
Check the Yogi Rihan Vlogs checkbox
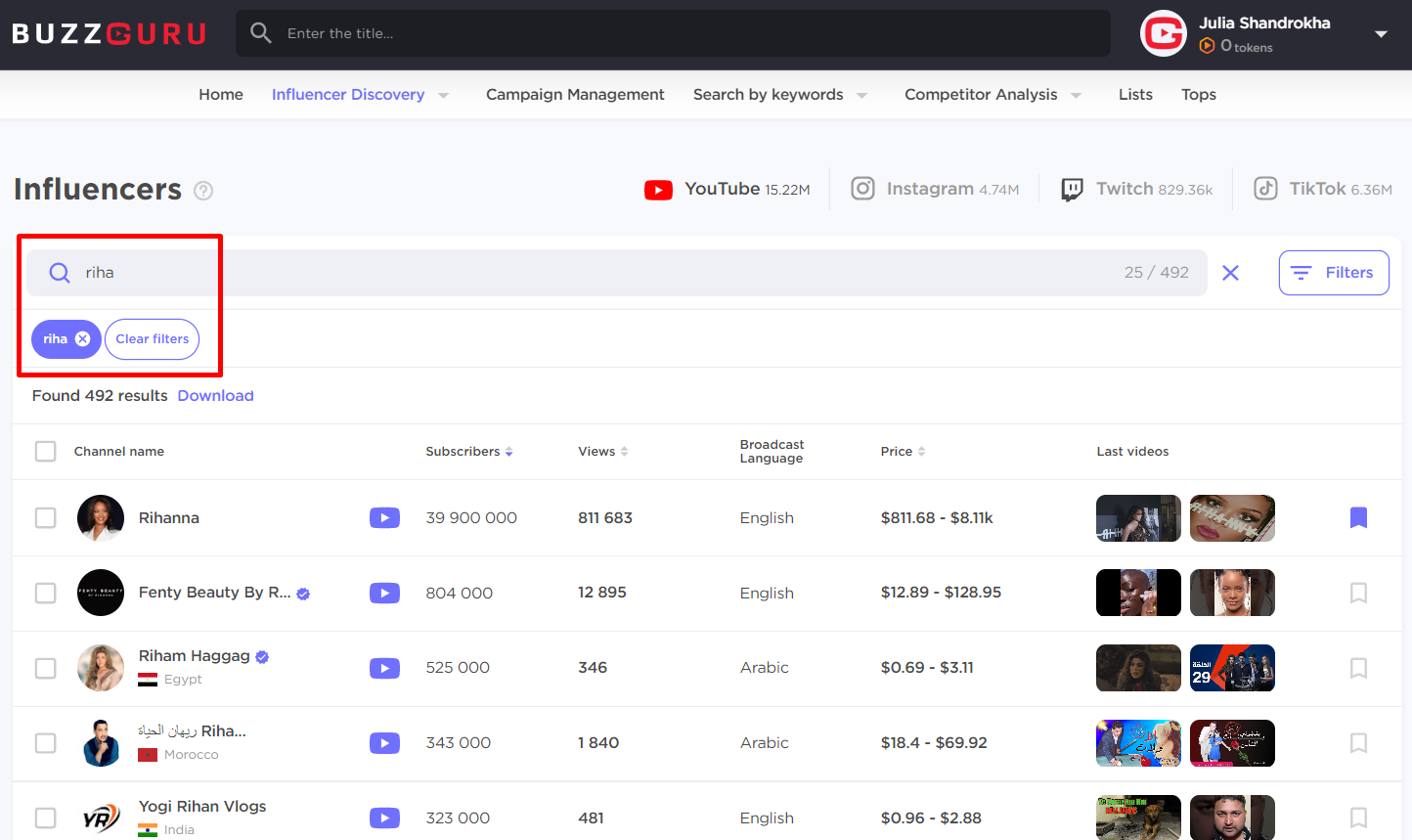(x=46, y=818)
